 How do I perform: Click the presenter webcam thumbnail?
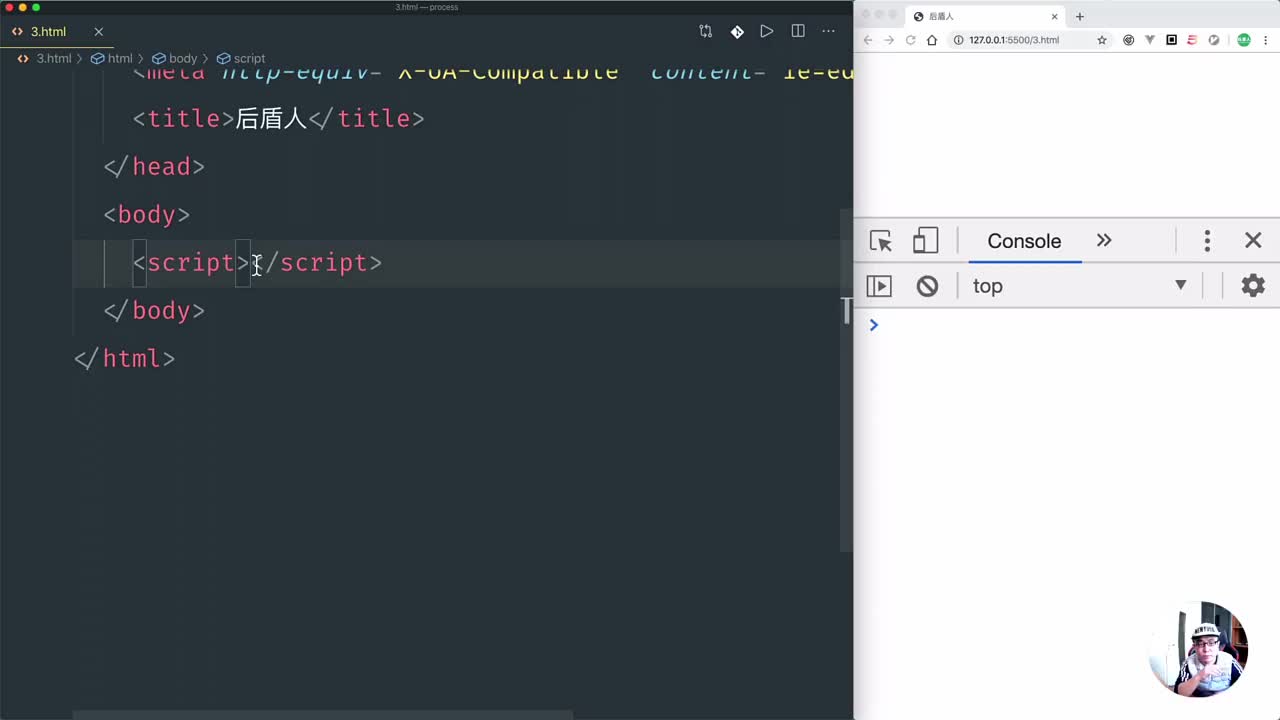(x=1198, y=649)
